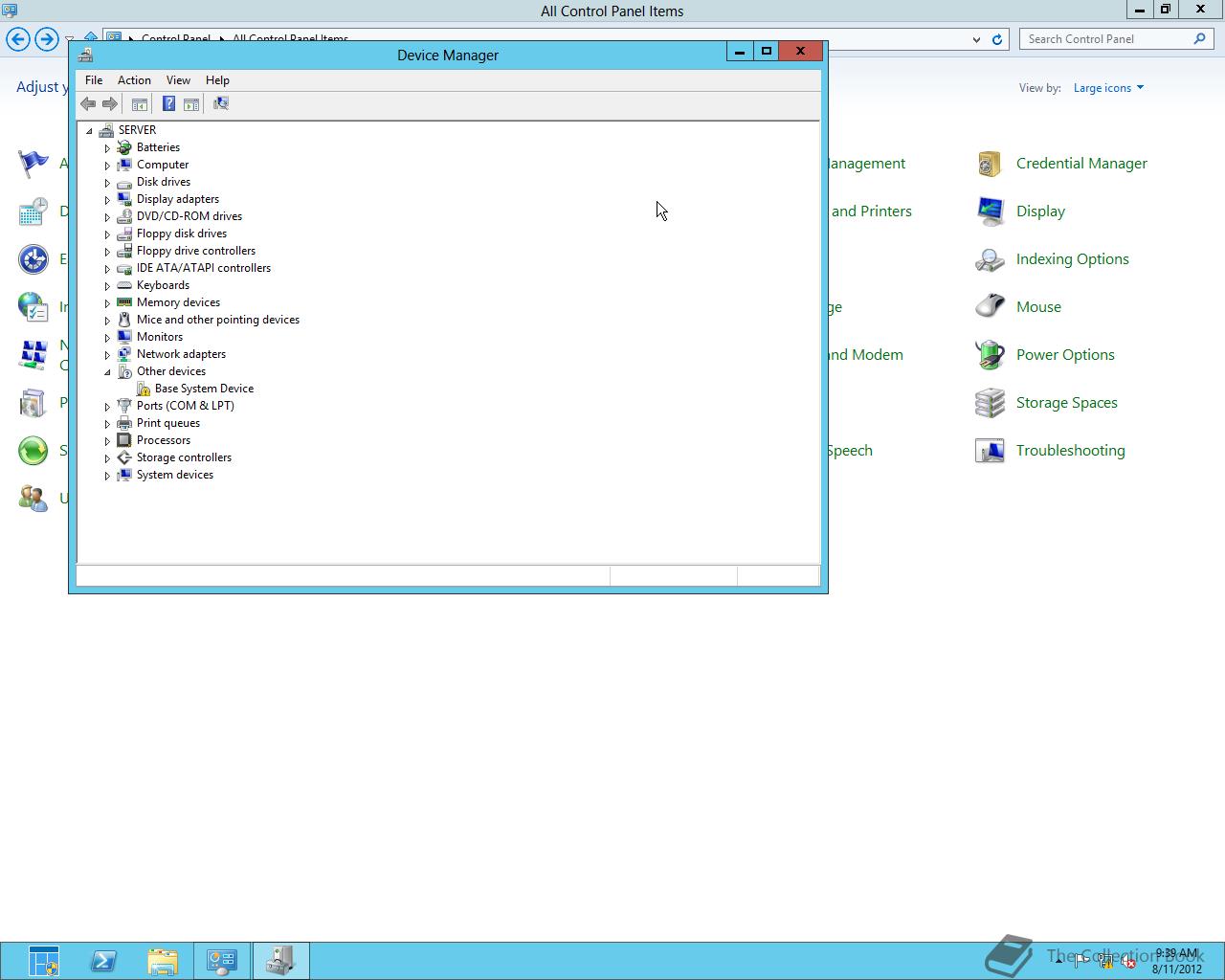Open the address bar history dropdown arrow
The height and width of the screenshot is (980, 1225).
pos(976,39)
